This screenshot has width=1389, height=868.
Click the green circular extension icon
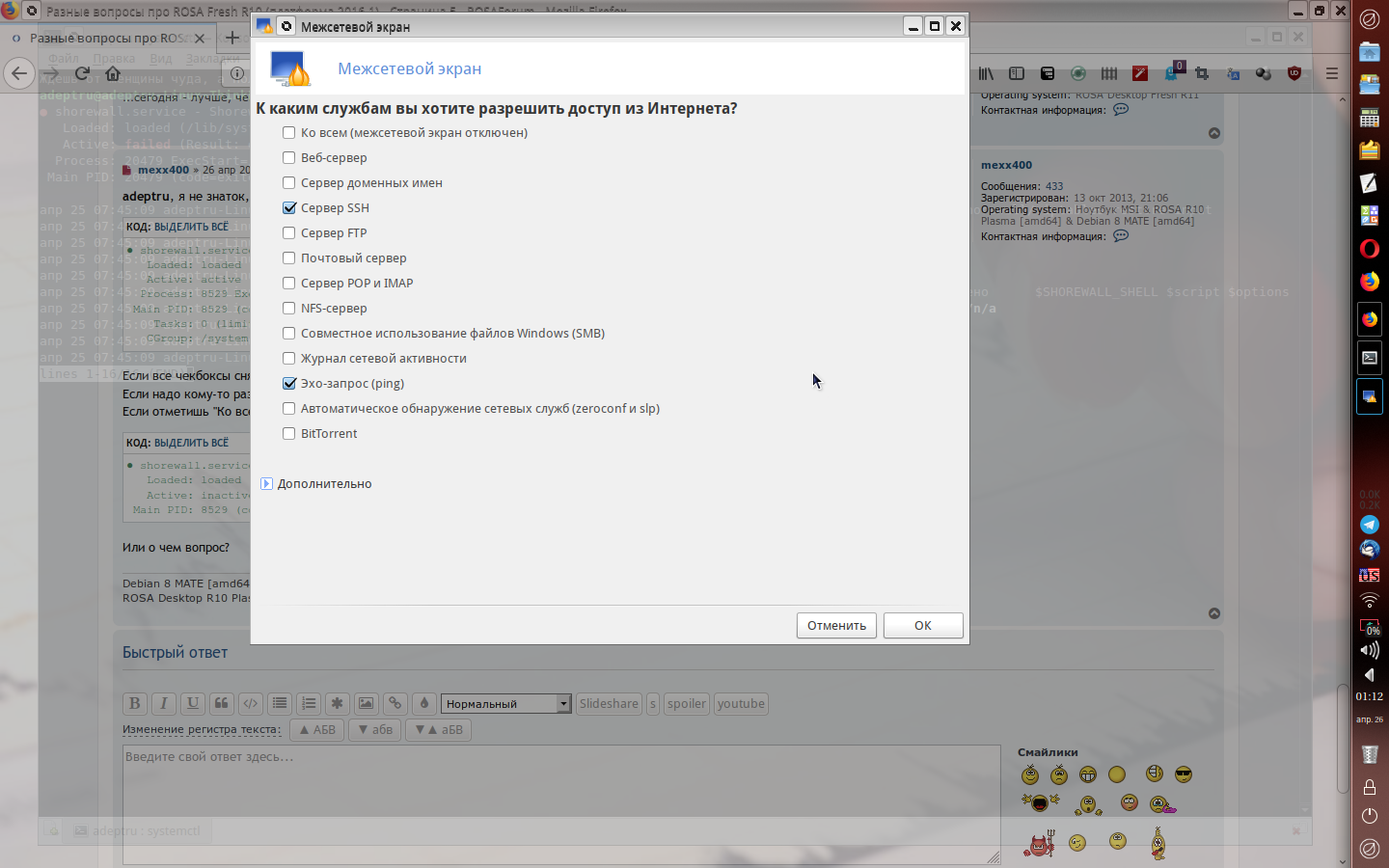coord(1078,73)
